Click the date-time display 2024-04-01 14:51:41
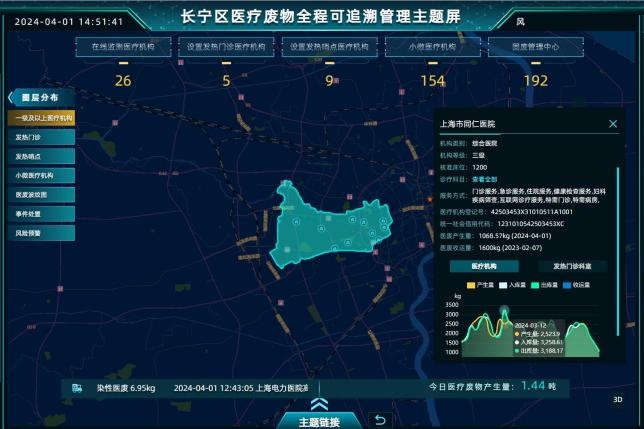This screenshot has height=429, width=644. coord(69,22)
